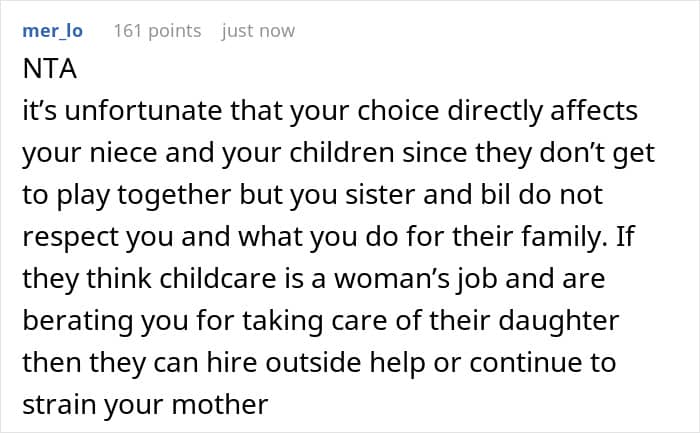
Task: Click the phrase woman's job
Action: (416, 279)
